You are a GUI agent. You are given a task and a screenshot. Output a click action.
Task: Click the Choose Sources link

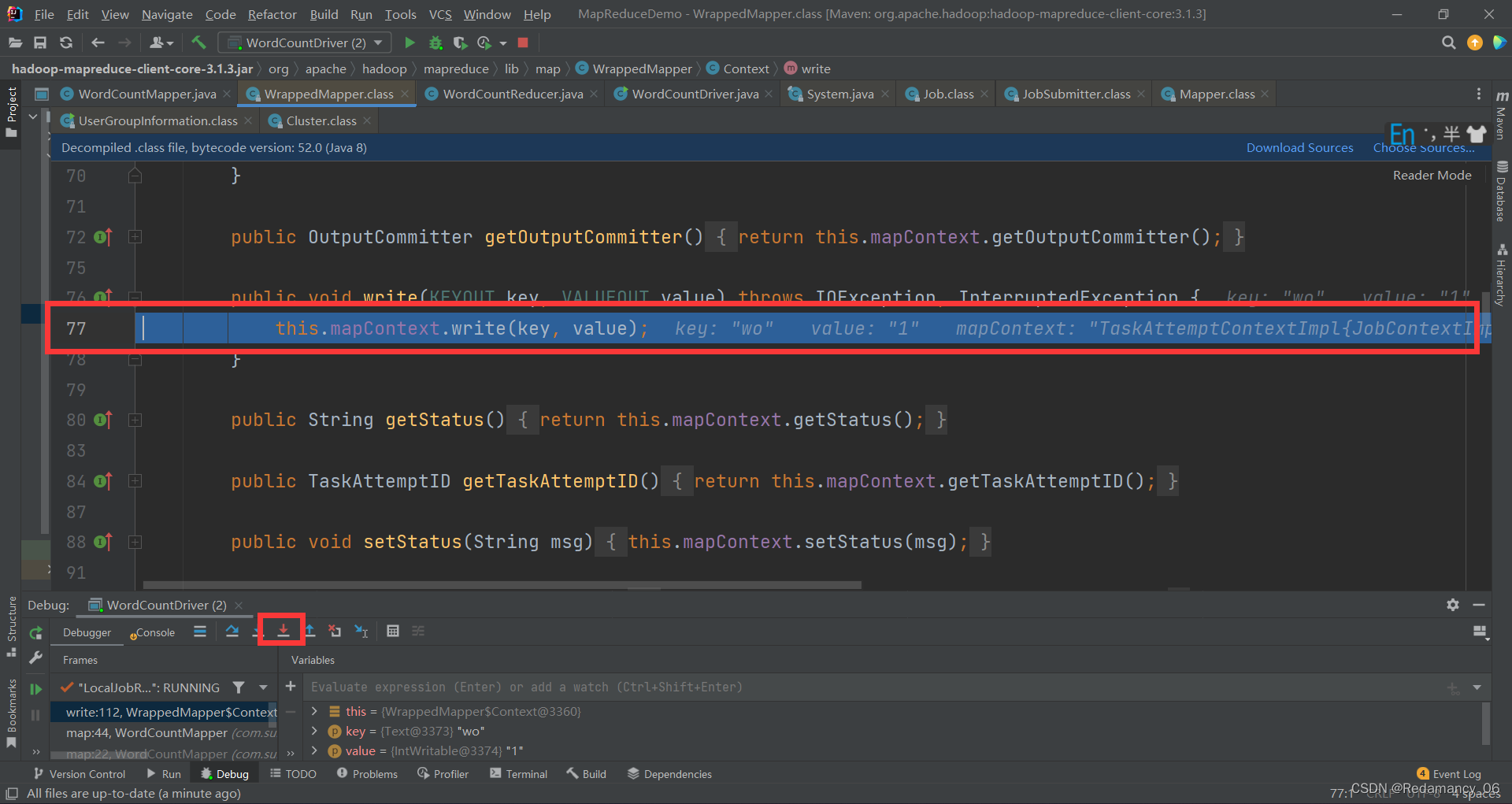tap(1424, 147)
